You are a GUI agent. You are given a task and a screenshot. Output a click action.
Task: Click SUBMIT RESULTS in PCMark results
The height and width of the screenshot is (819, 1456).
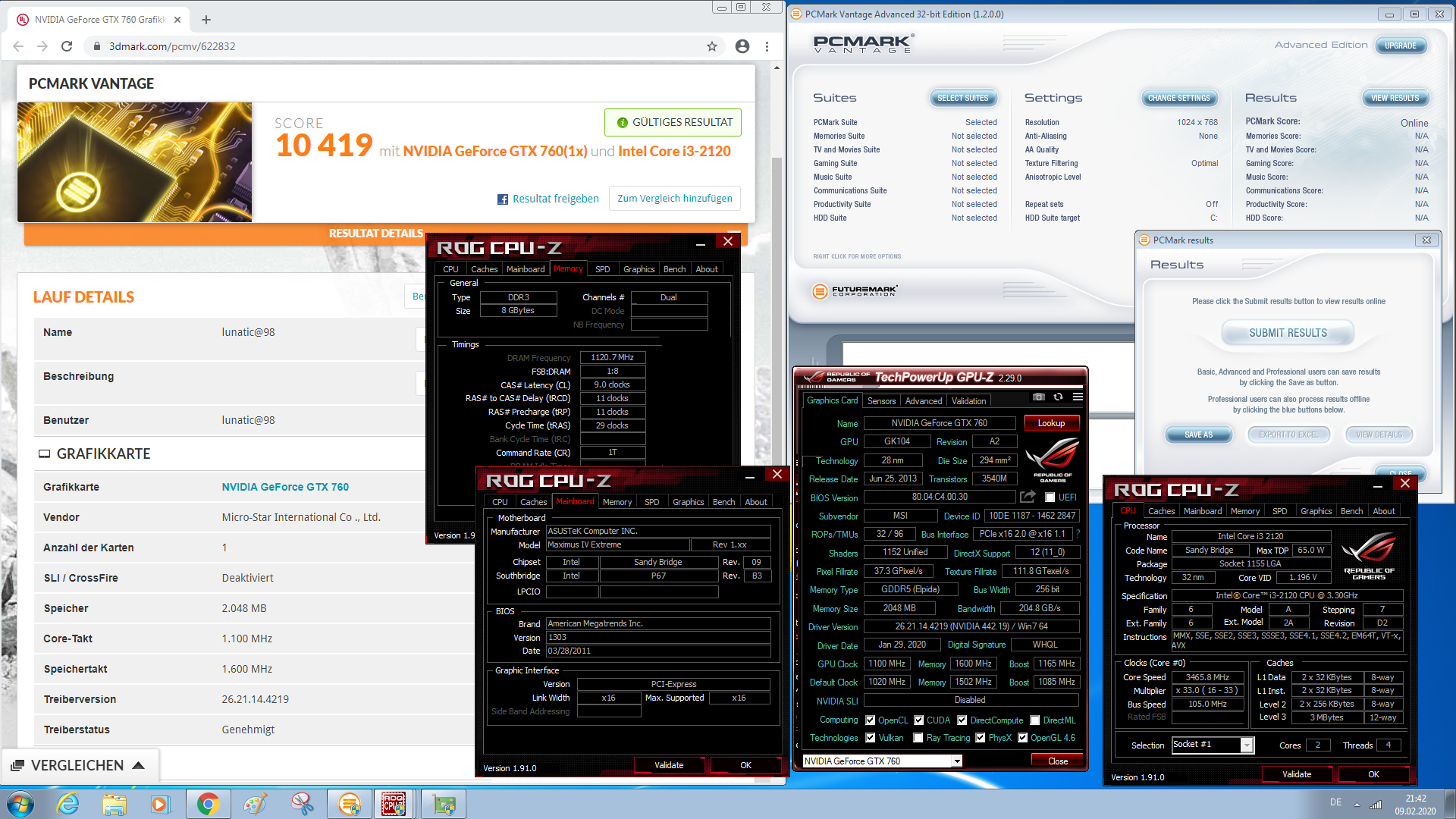coord(1288,333)
